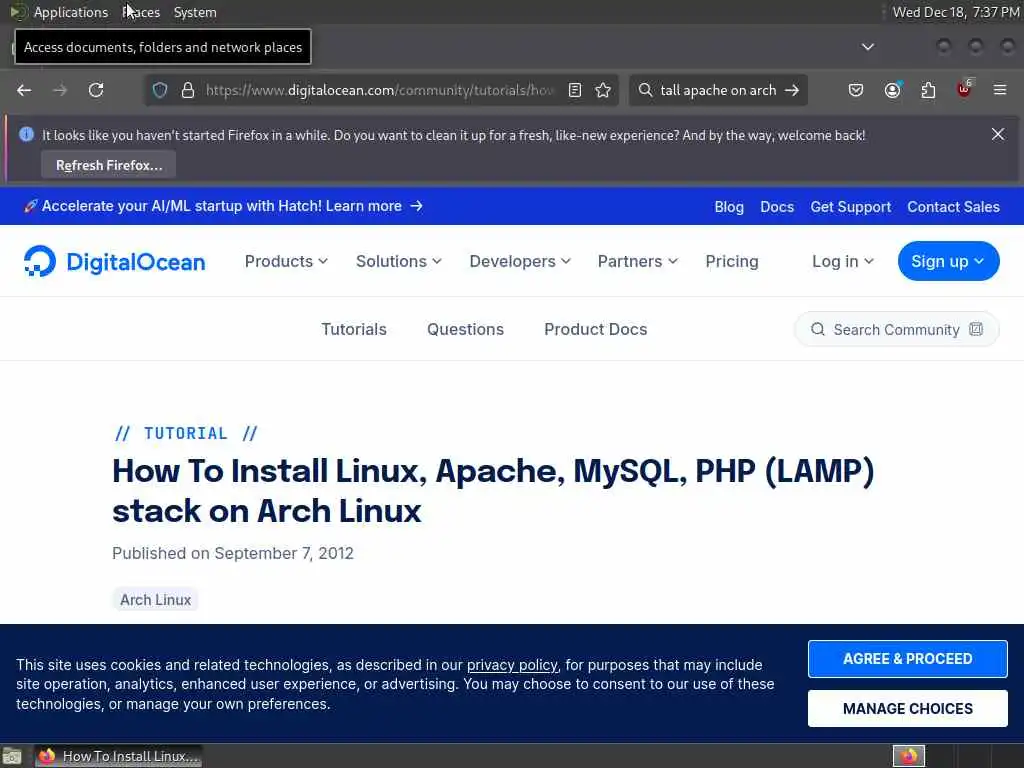Open the Pricing link
1024x768 pixels.
731,261
